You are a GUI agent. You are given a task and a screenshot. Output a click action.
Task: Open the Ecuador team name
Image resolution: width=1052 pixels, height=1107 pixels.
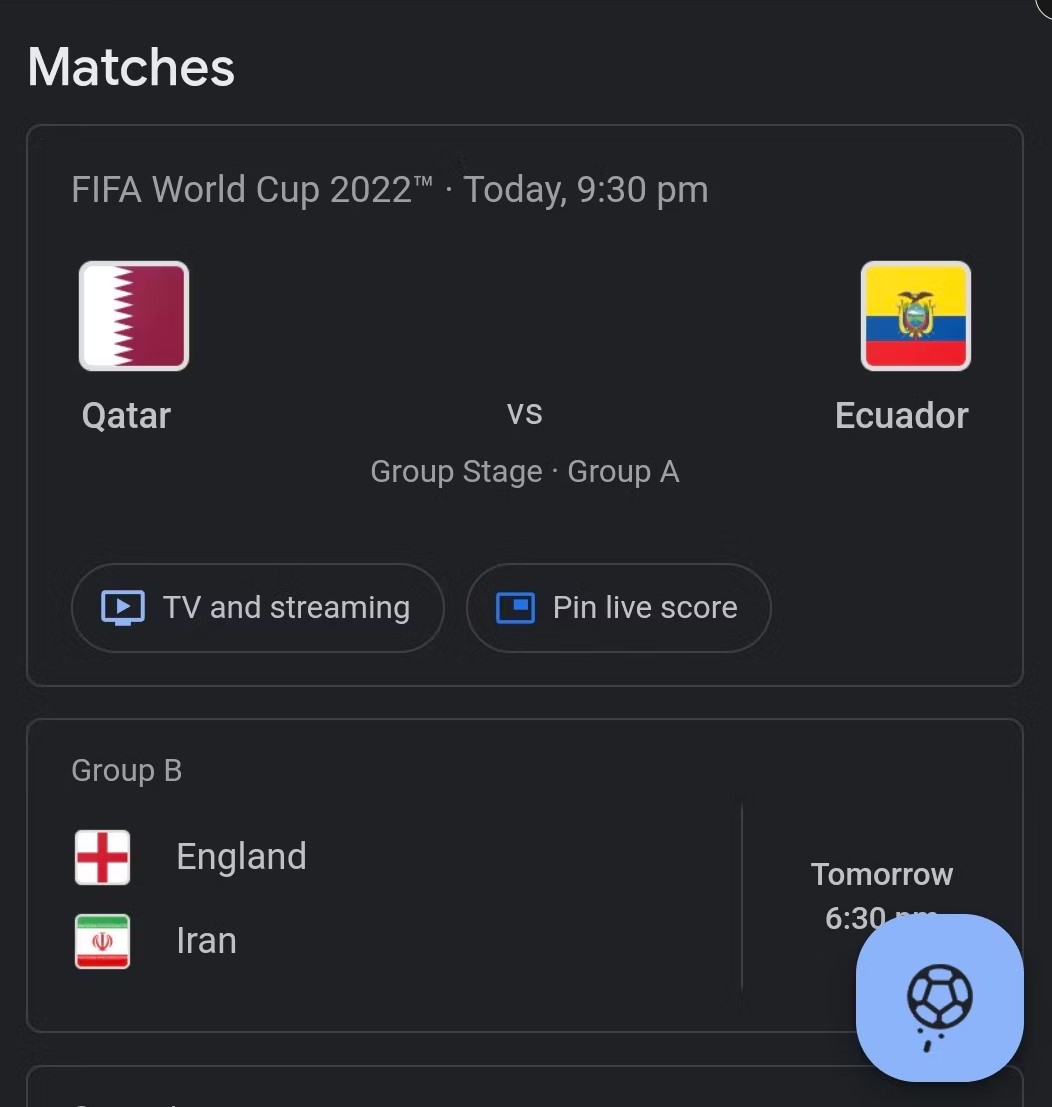pos(902,415)
